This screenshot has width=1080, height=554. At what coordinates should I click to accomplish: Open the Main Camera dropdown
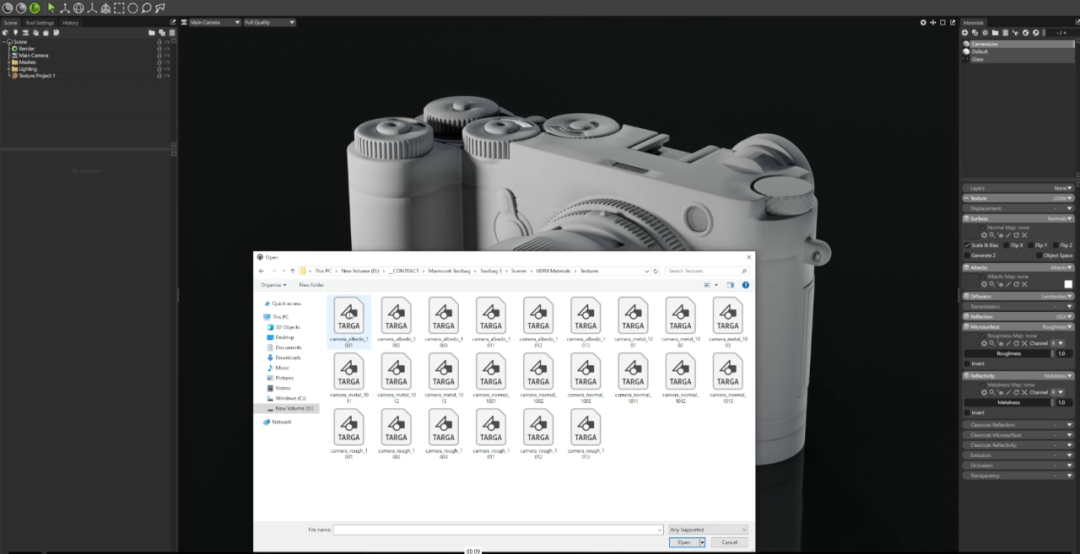tap(215, 23)
